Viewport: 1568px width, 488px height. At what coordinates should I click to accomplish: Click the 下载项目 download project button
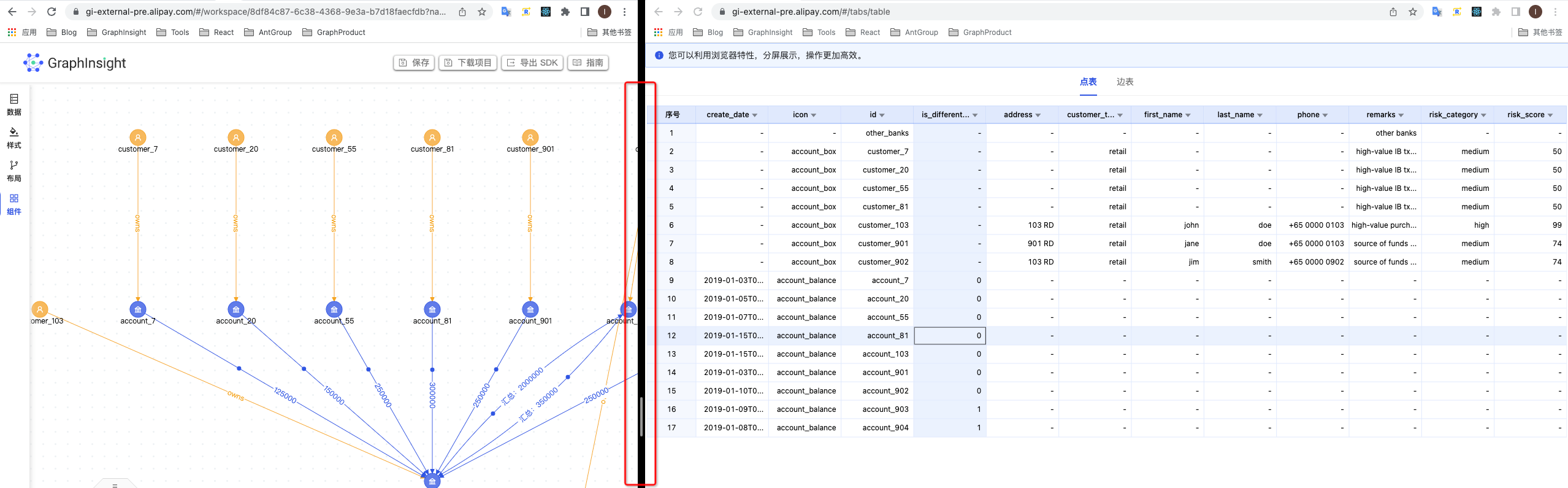[x=468, y=63]
